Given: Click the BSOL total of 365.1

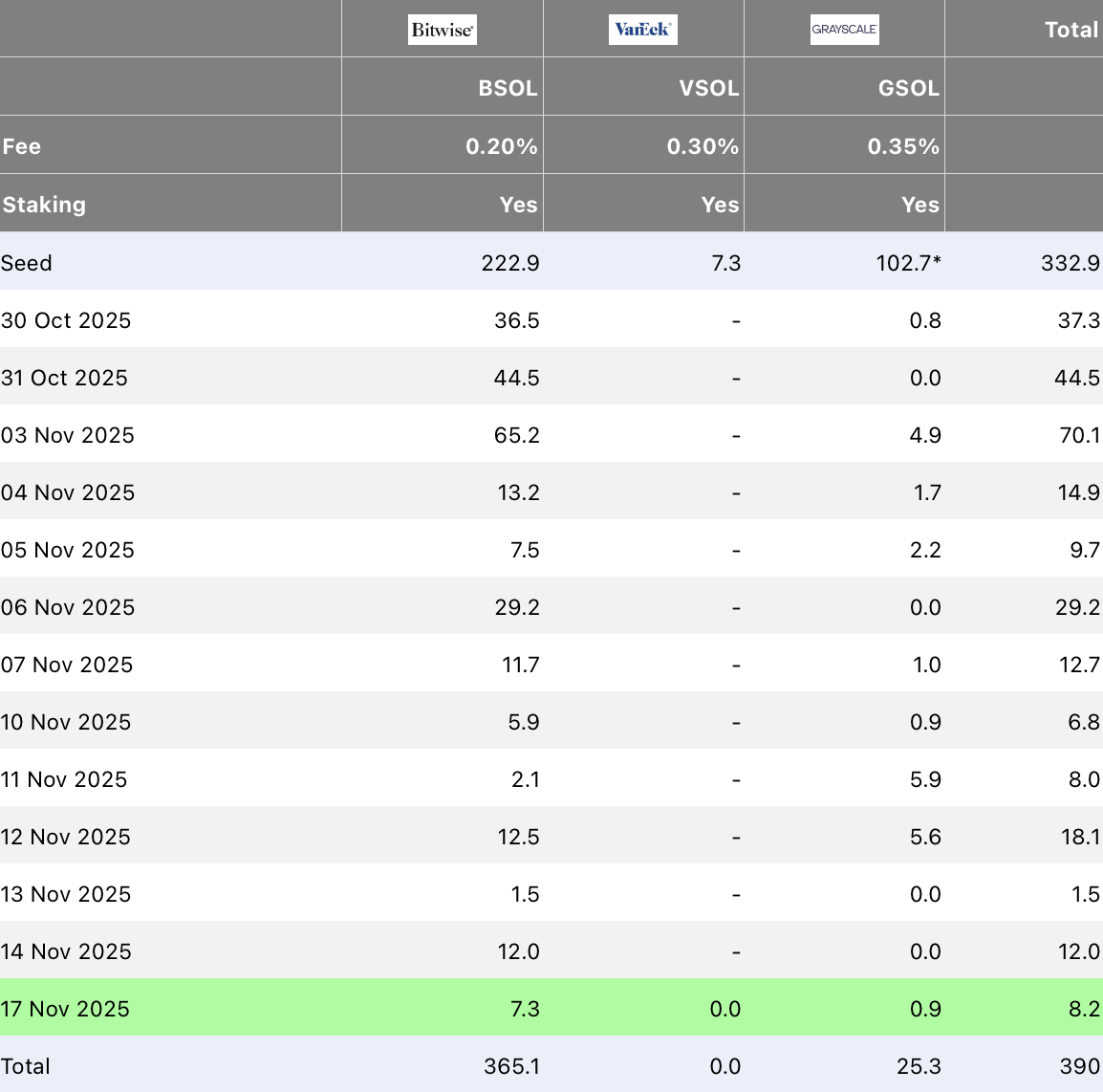Looking at the screenshot, I should point(511,1066).
